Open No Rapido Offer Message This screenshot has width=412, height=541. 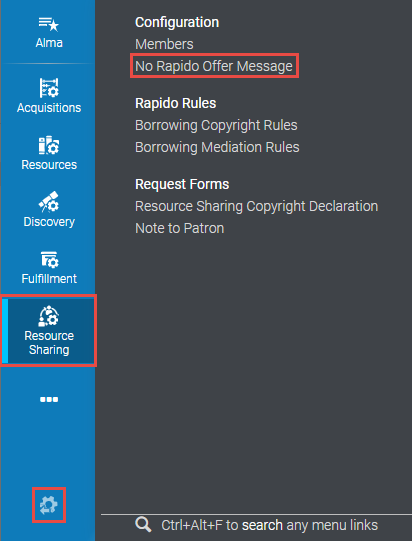(x=214, y=66)
